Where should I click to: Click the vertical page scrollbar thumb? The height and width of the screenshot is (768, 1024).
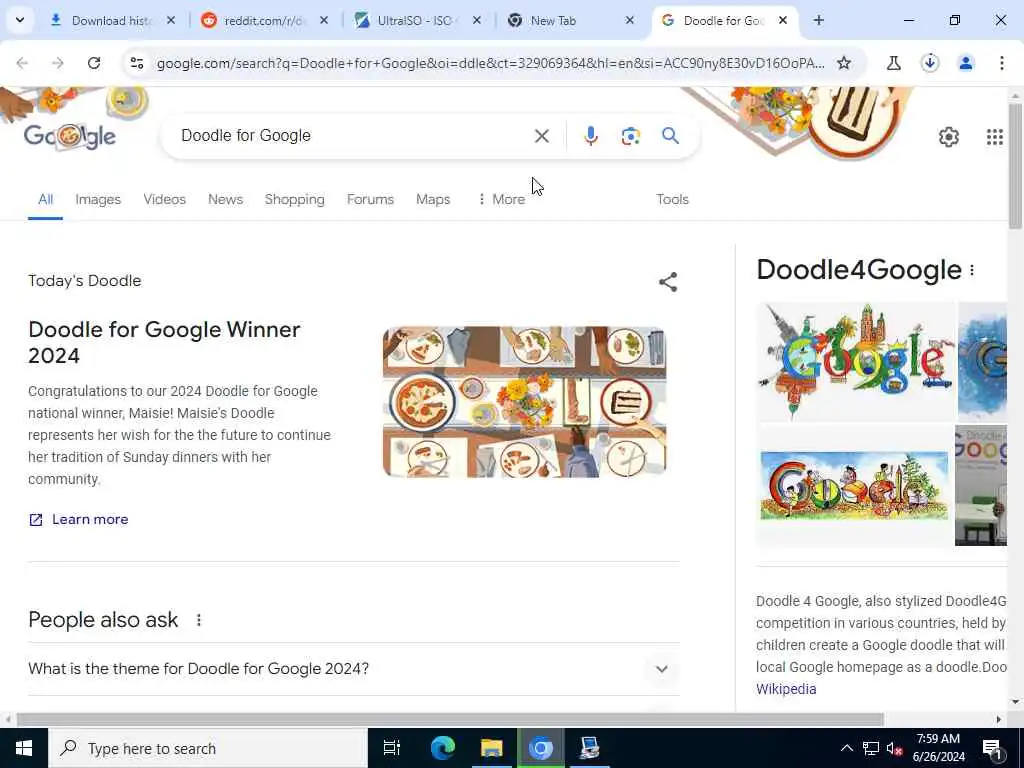(x=1015, y=165)
